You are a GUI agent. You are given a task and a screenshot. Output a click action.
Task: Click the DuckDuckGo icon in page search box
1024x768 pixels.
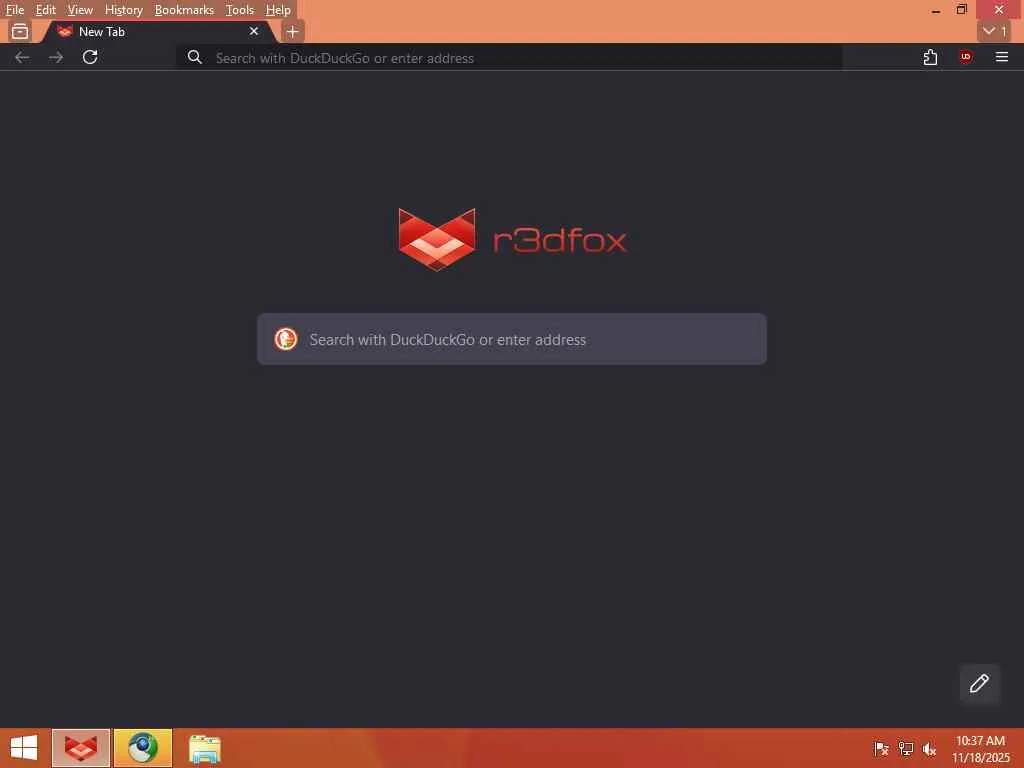click(x=285, y=339)
